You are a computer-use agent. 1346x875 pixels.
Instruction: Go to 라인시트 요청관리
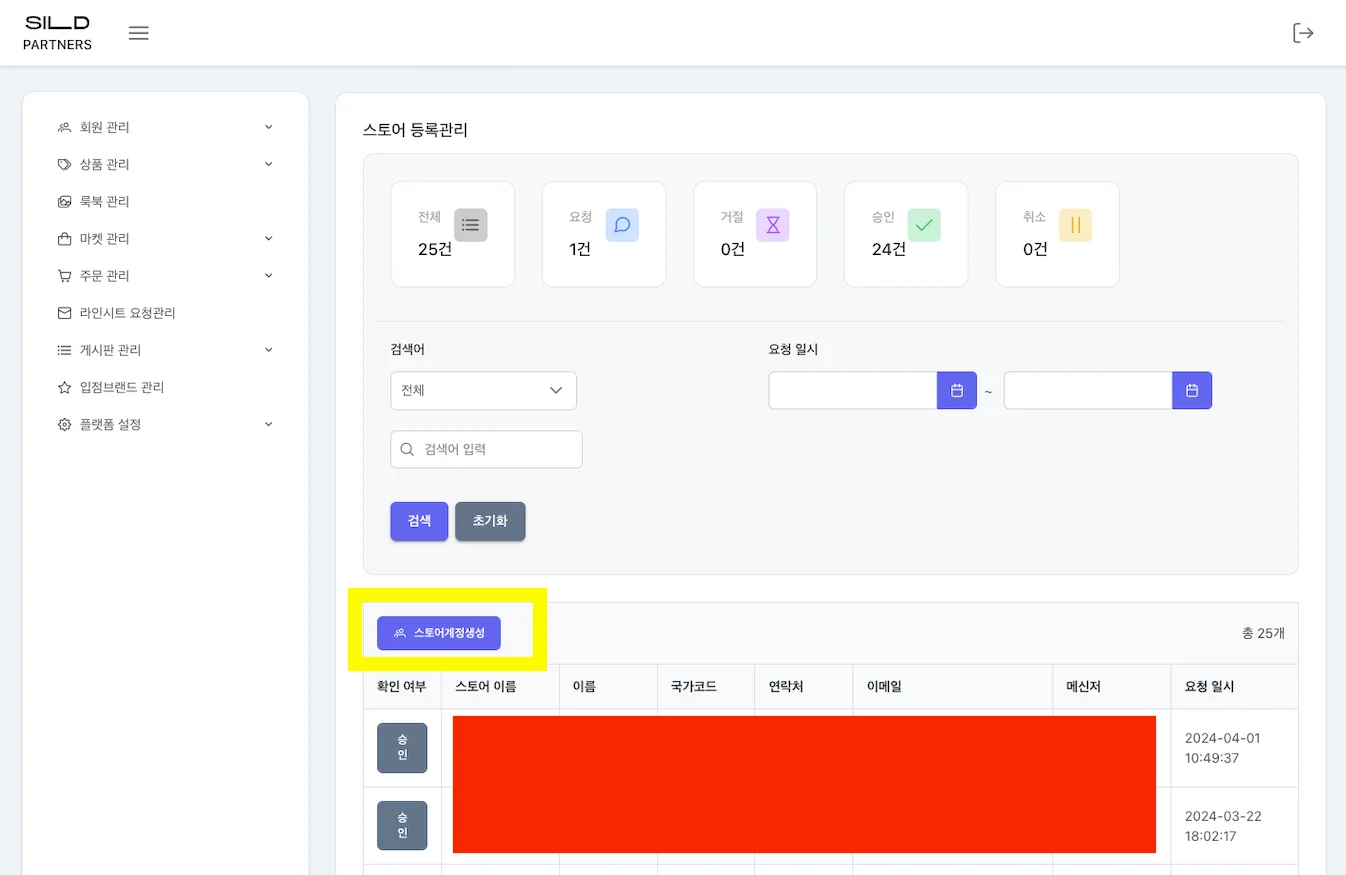click(127, 313)
